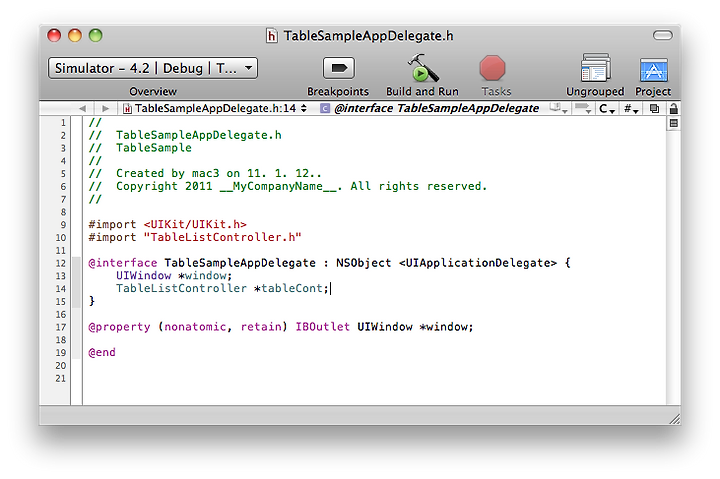Click the Build and Run hammer icon
This screenshot has width=720, height=479.
422,68
